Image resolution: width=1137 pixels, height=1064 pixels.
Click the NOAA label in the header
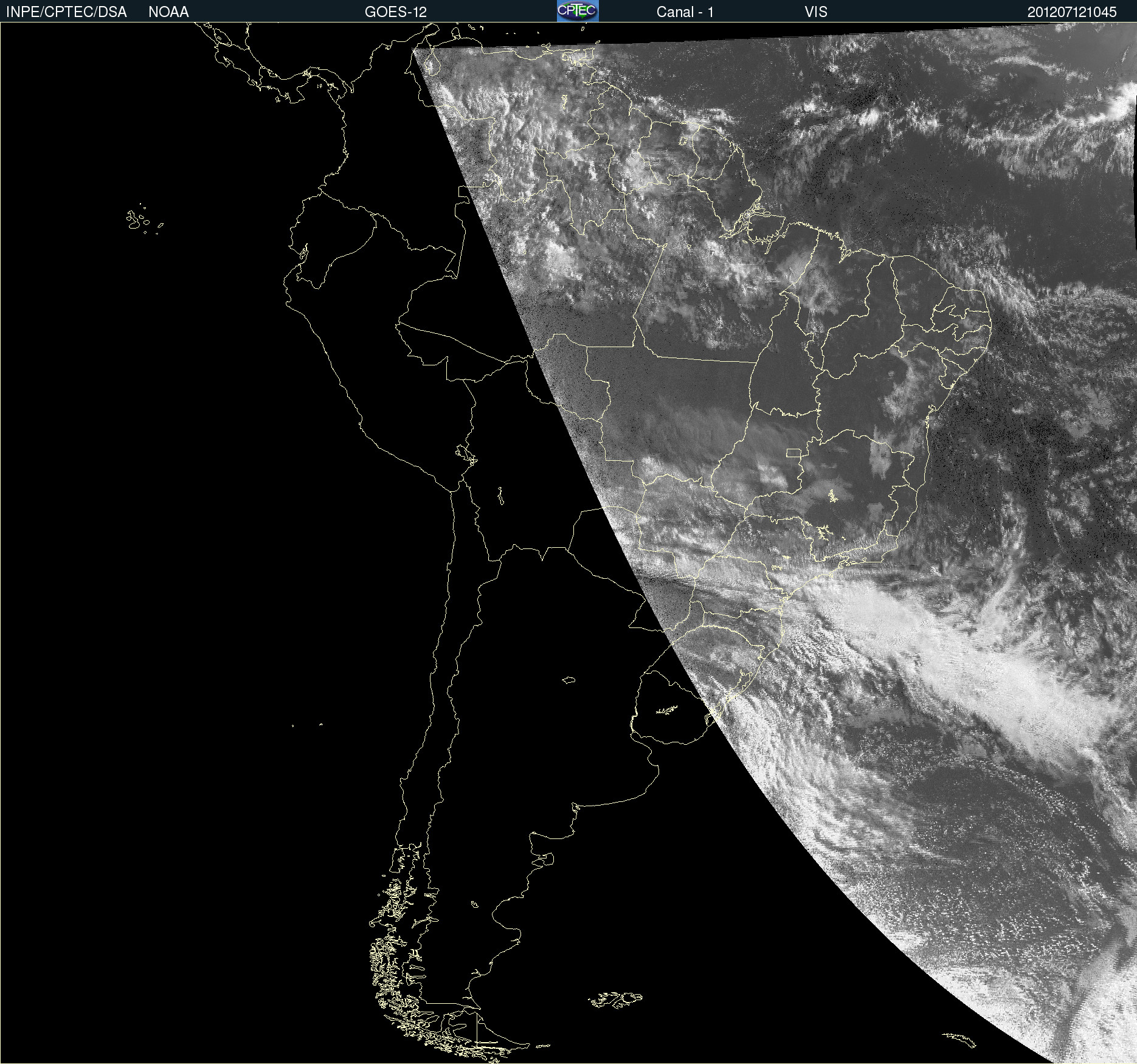coord(168,12)
